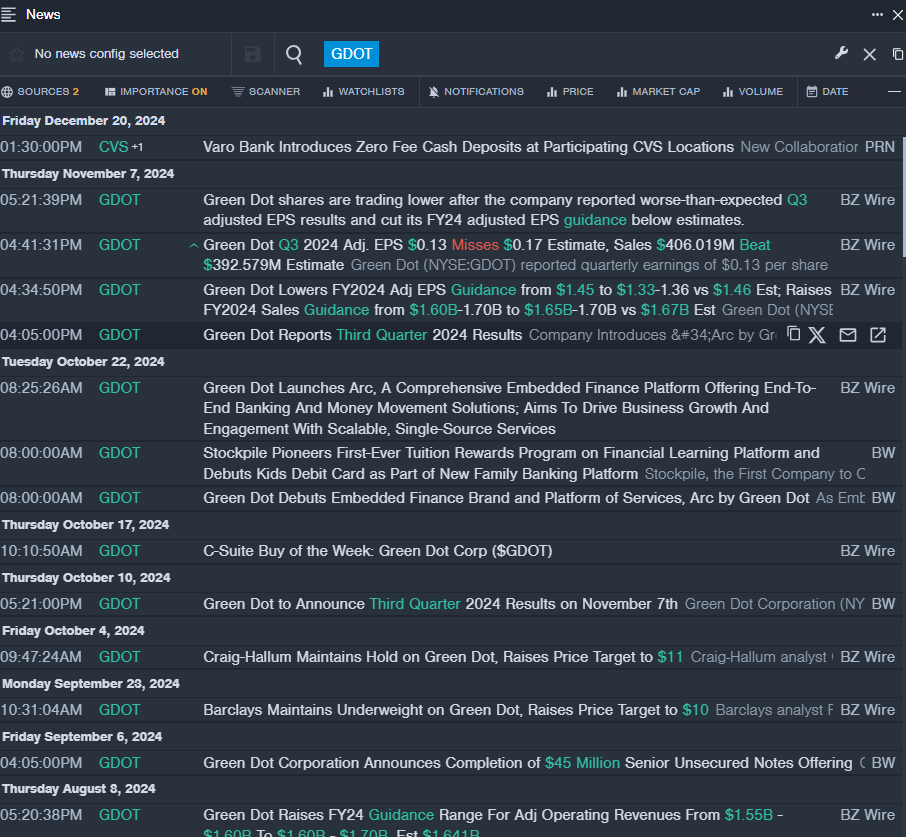Copy the Third Quarter Results headline

(793, 334)
